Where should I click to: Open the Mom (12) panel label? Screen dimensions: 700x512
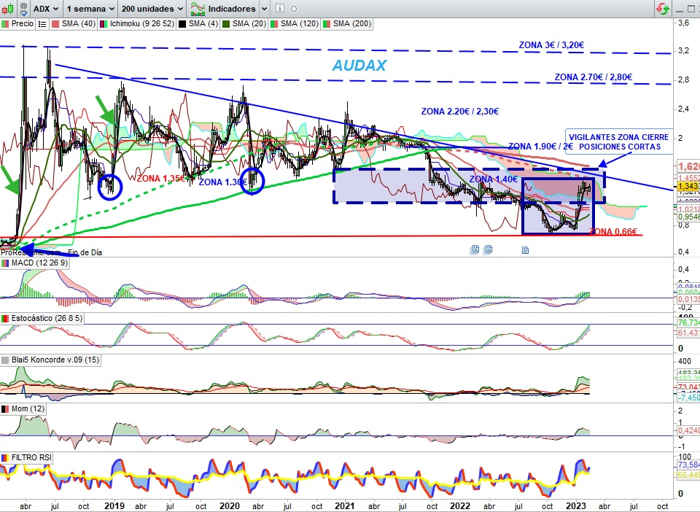[28, 409]
